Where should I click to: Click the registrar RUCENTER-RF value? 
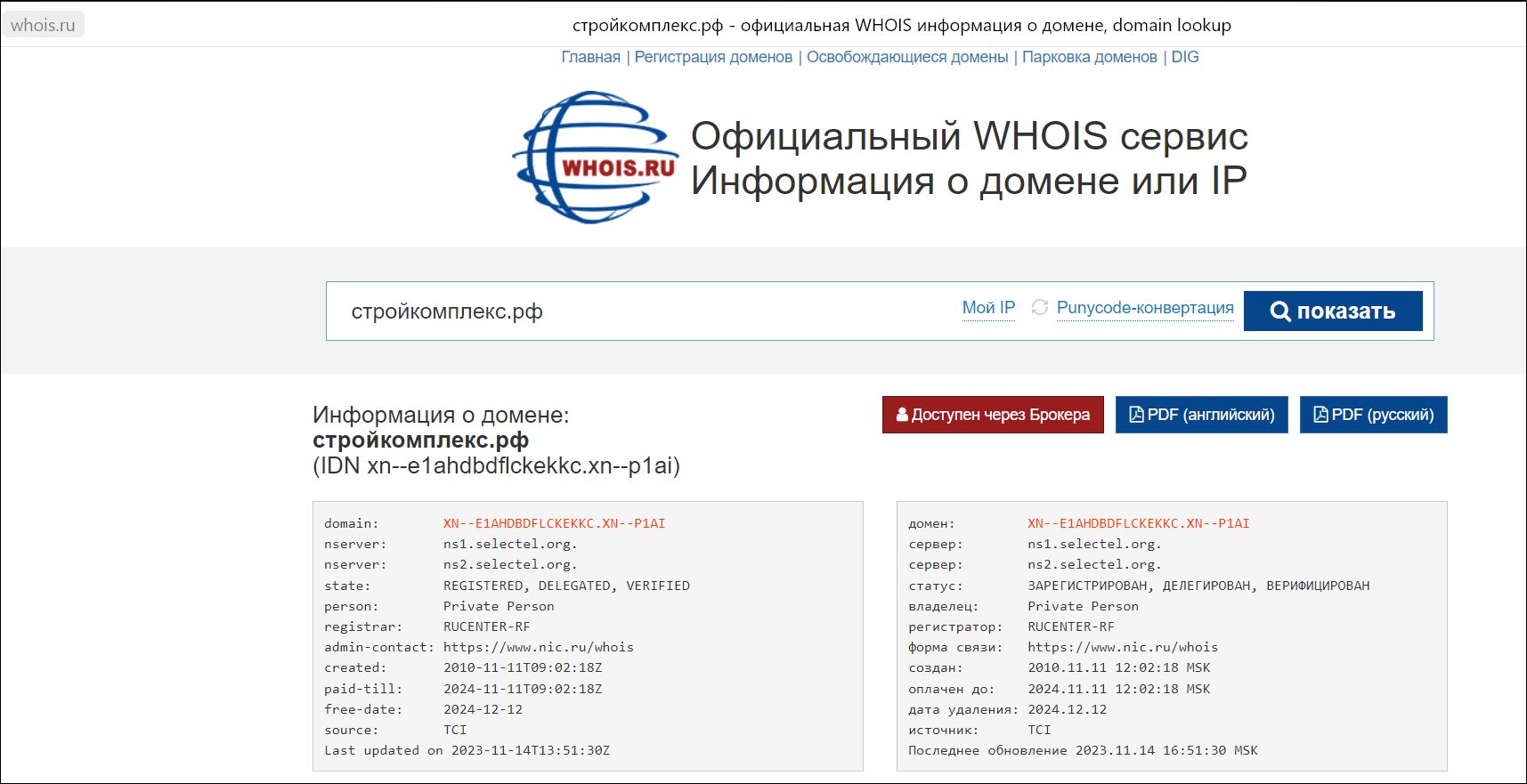(x=486, y=626)
